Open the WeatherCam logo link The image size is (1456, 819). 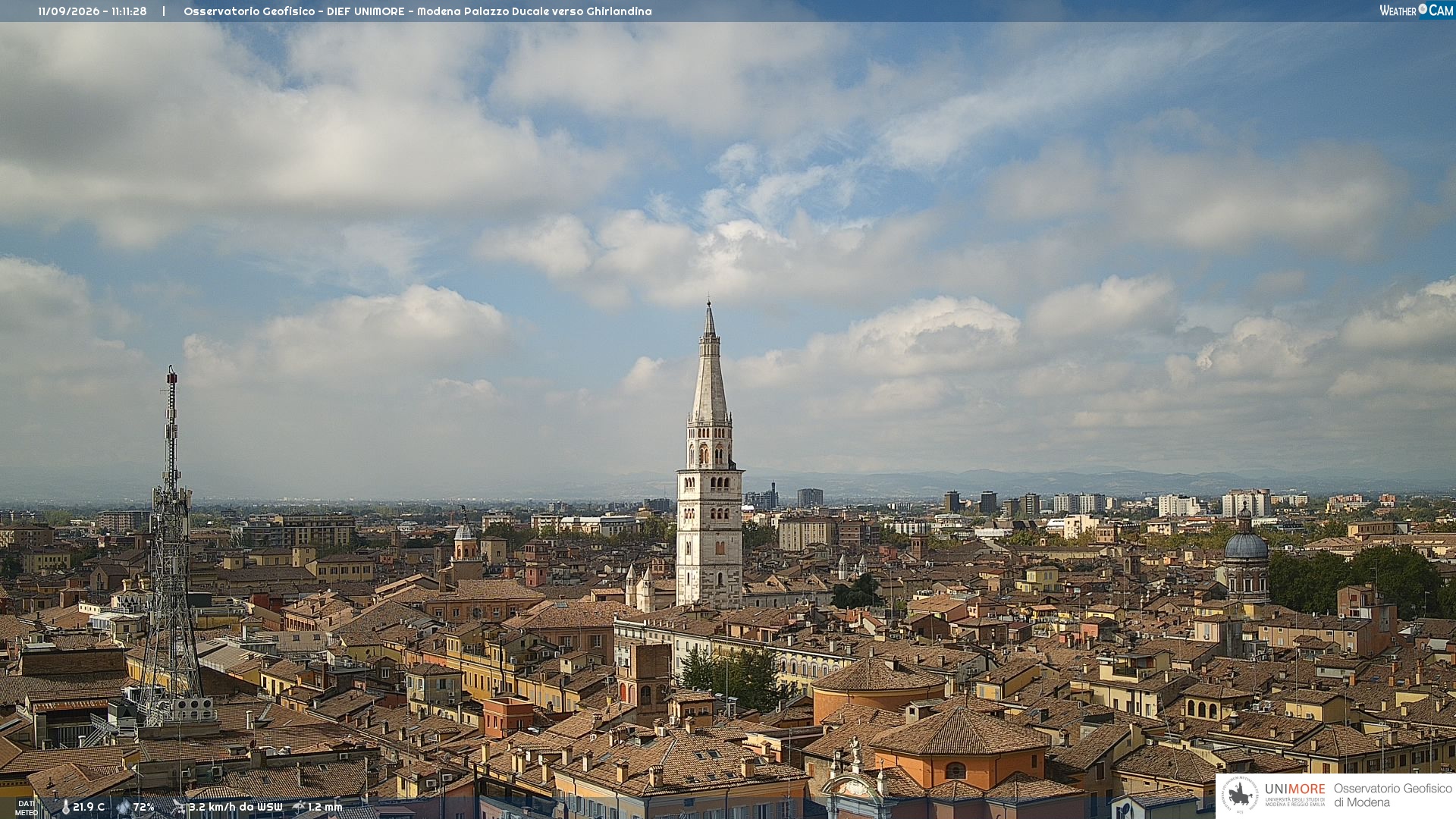[1417, 10]
